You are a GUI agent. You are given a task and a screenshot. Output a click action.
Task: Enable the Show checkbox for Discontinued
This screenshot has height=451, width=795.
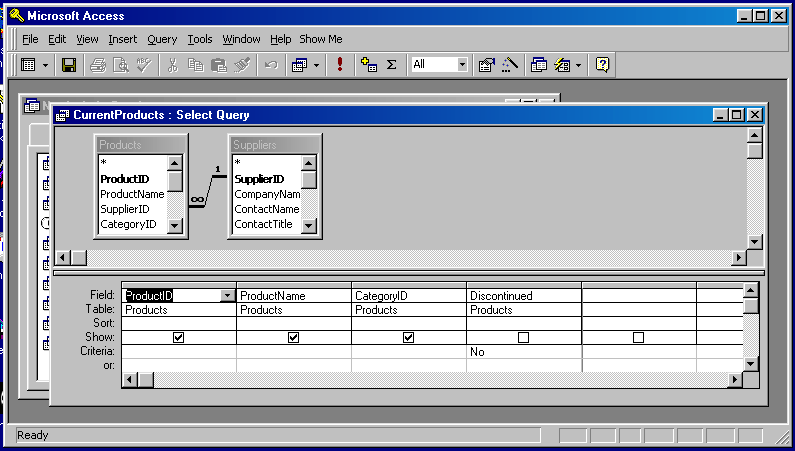point(523,338)
